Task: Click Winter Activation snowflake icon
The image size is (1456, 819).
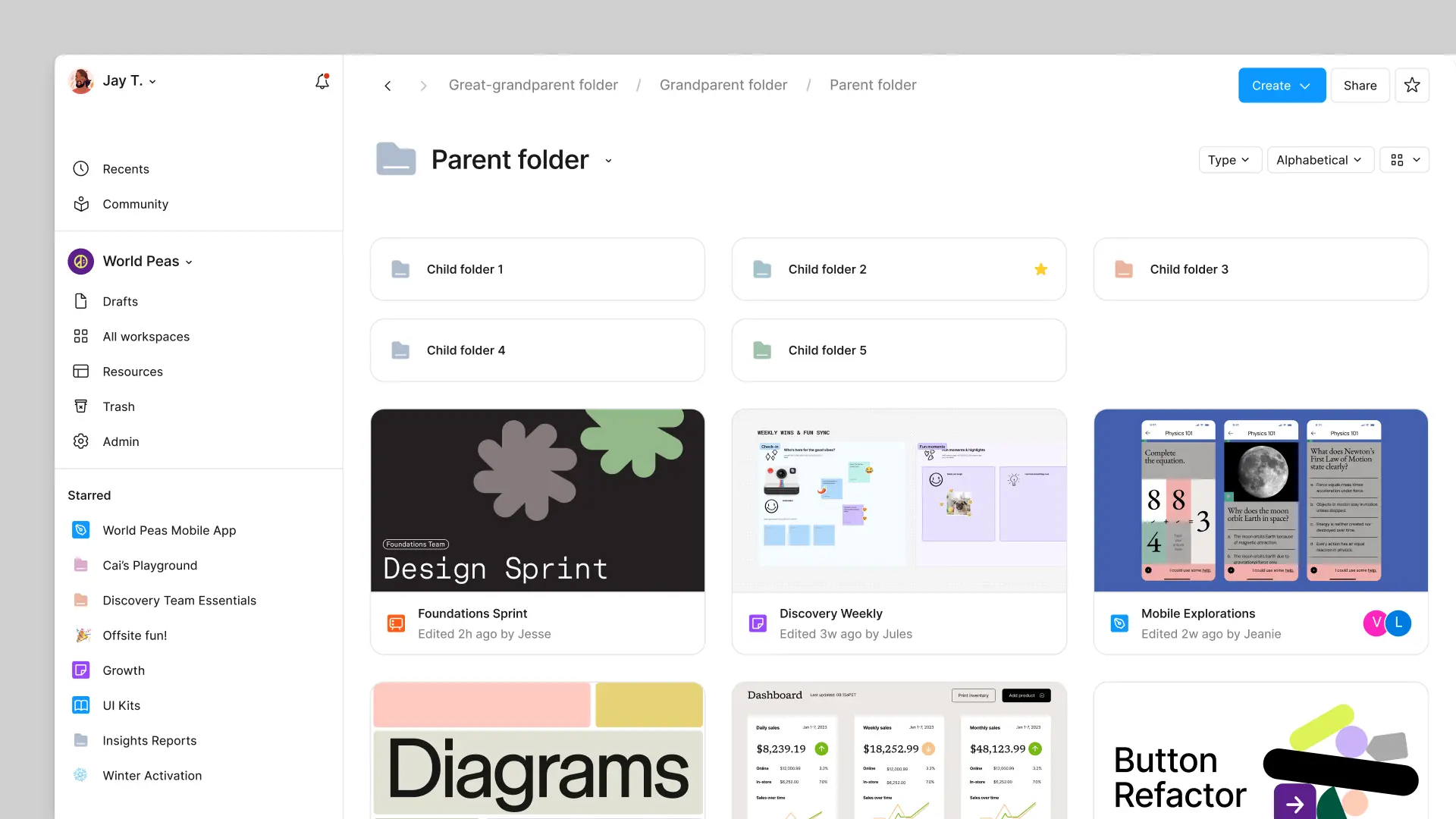Action: tap(80, 774)
